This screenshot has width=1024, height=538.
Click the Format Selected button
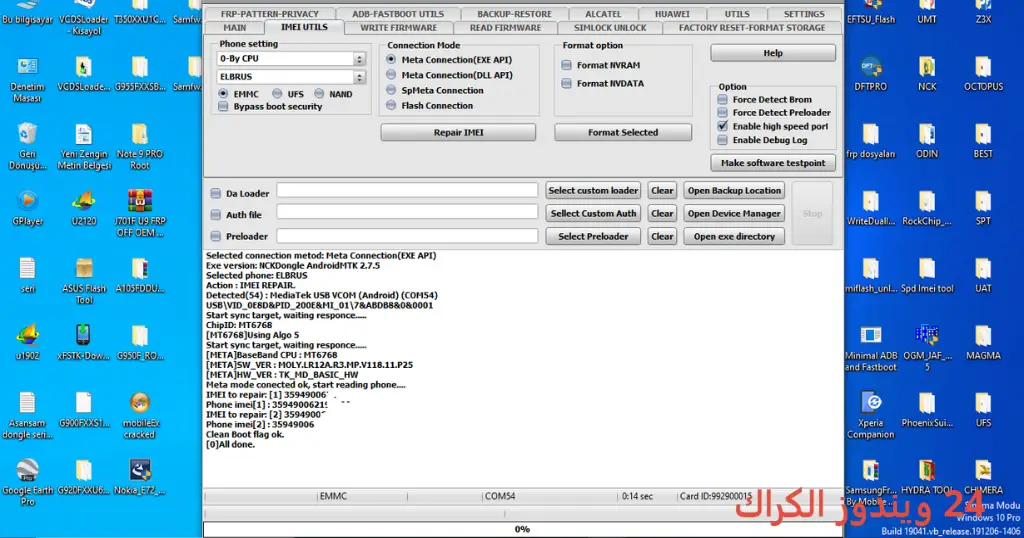pos(623,133)
